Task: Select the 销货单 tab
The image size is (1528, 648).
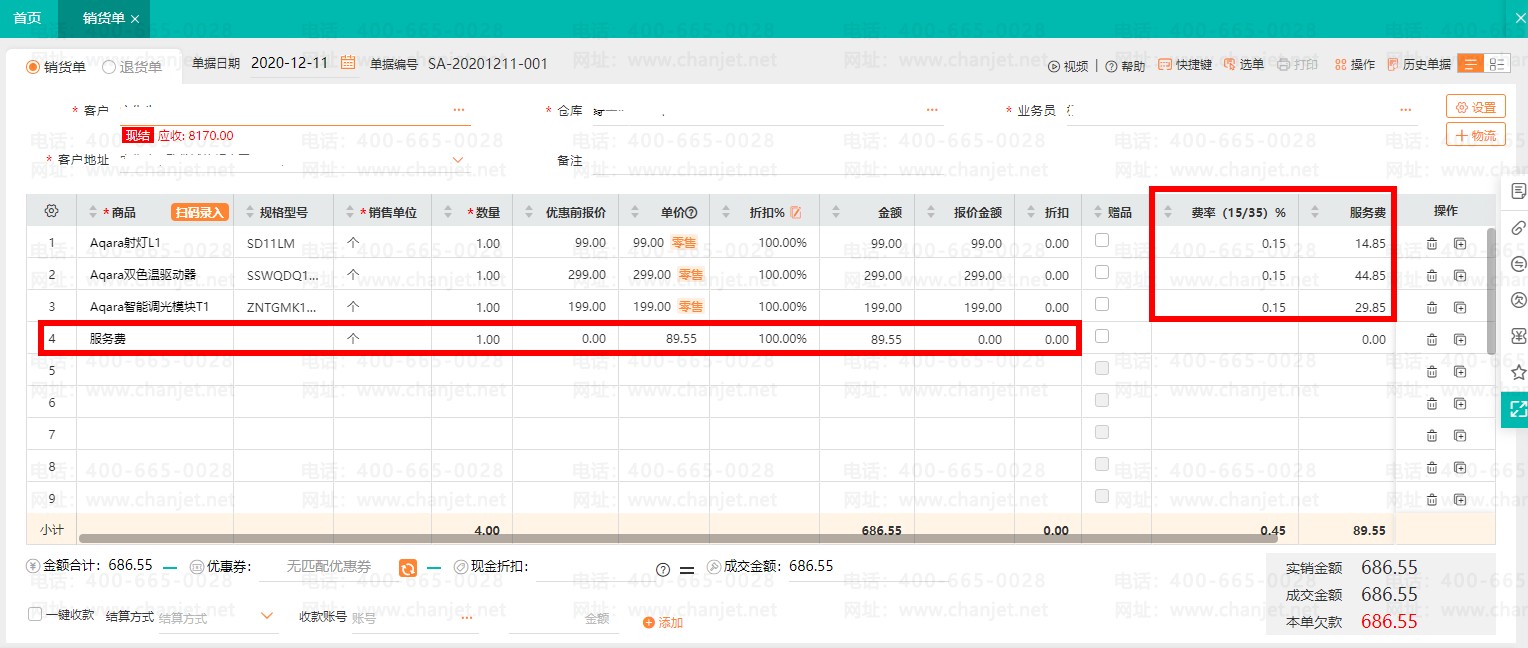Action: pos(103,18)
